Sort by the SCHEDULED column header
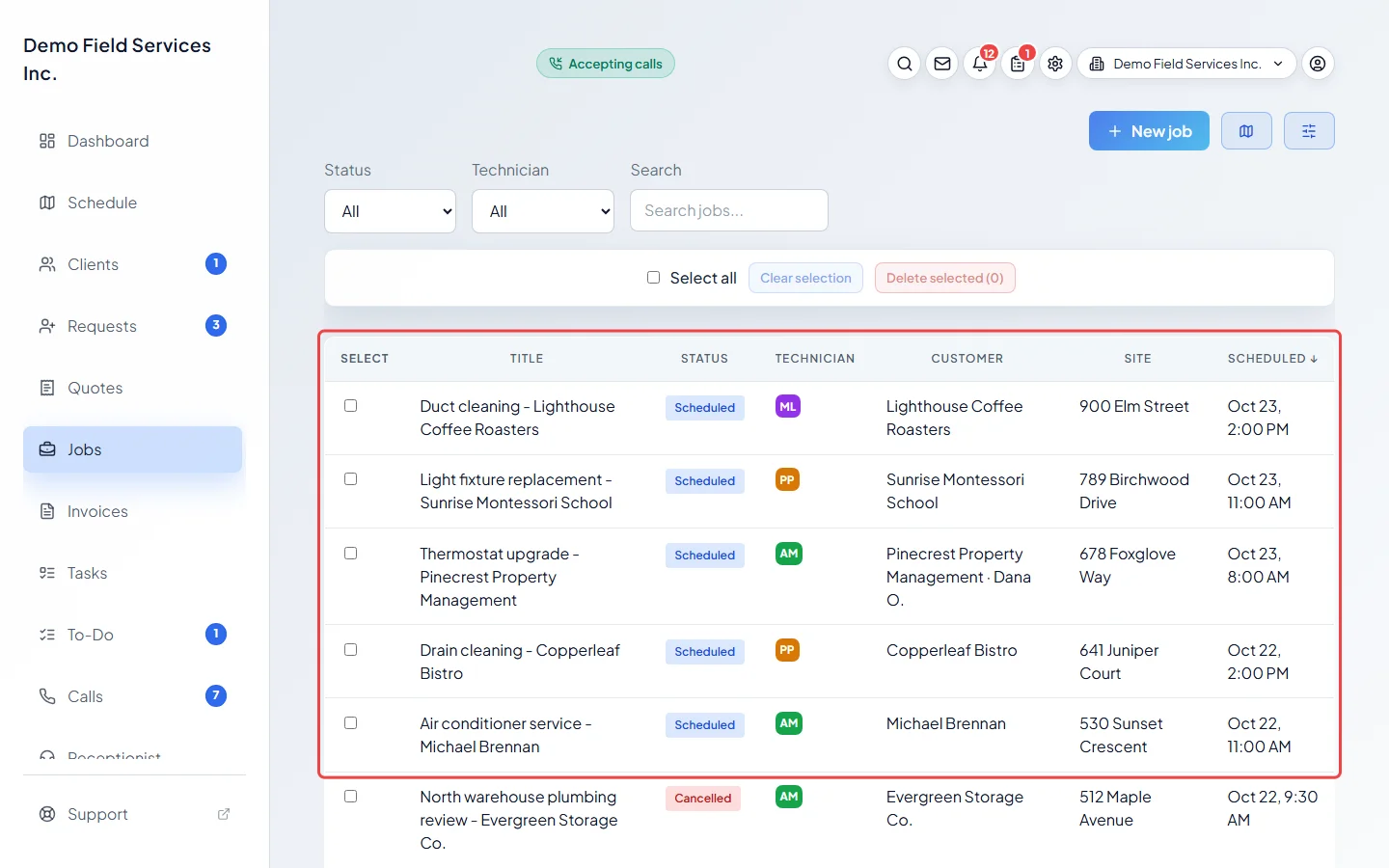This screenshot has height=868, width=1389. click(x=1272, y=359)
